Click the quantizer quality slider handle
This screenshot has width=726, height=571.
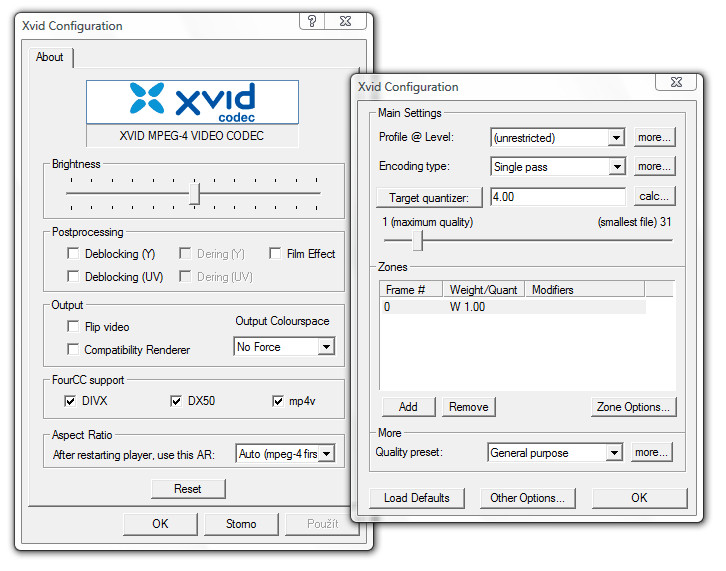click(418, 241)
